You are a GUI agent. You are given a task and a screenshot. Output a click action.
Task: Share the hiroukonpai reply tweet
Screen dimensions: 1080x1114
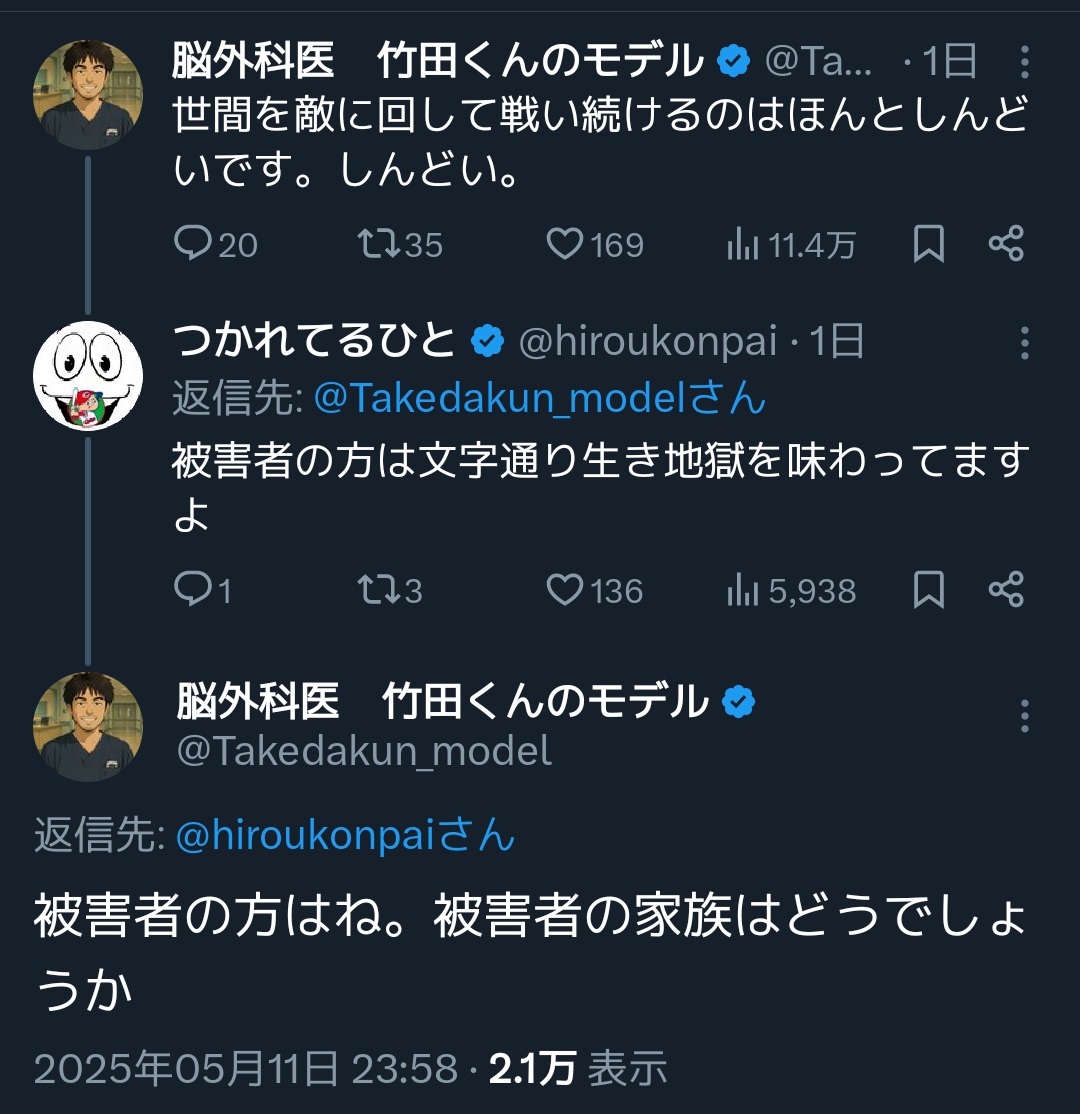coord(1005,590)
